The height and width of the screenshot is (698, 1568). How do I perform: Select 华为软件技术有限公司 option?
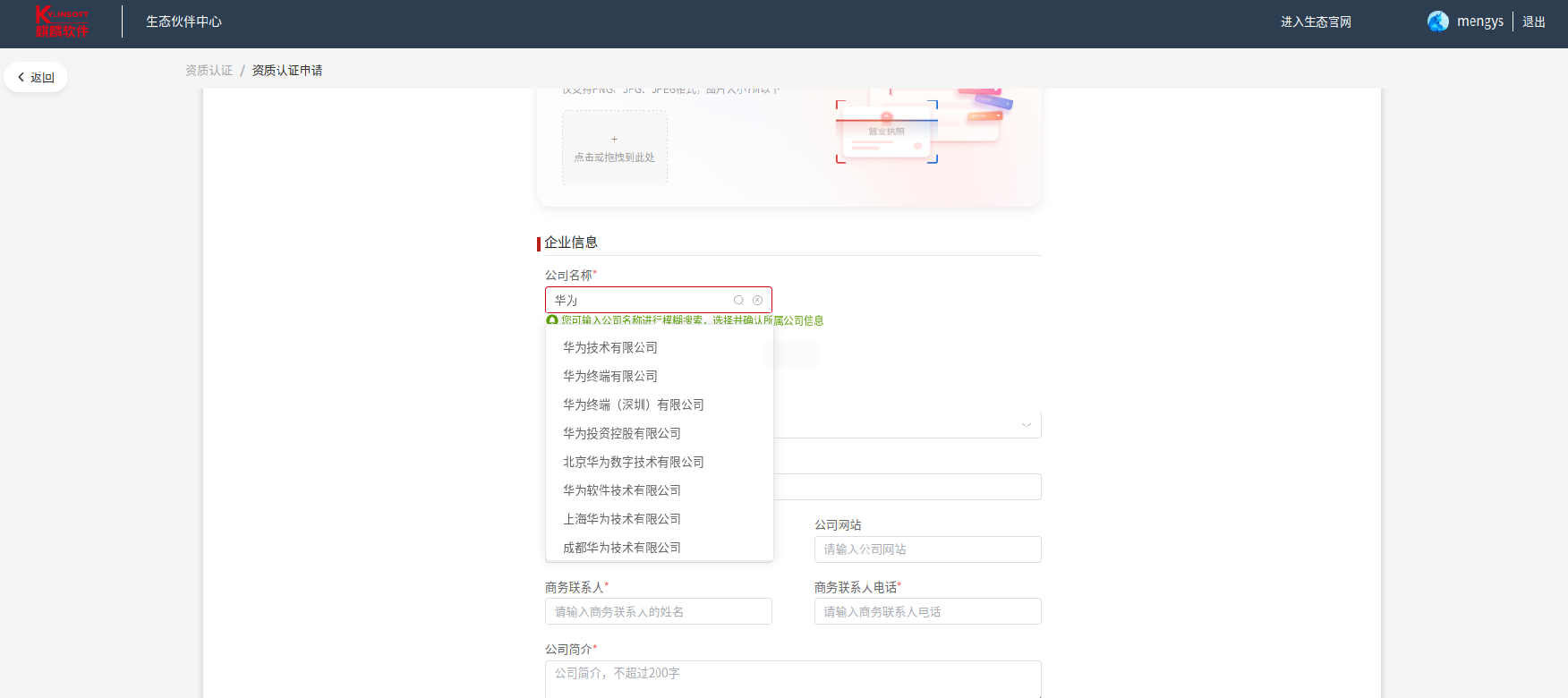pos(622,490)
